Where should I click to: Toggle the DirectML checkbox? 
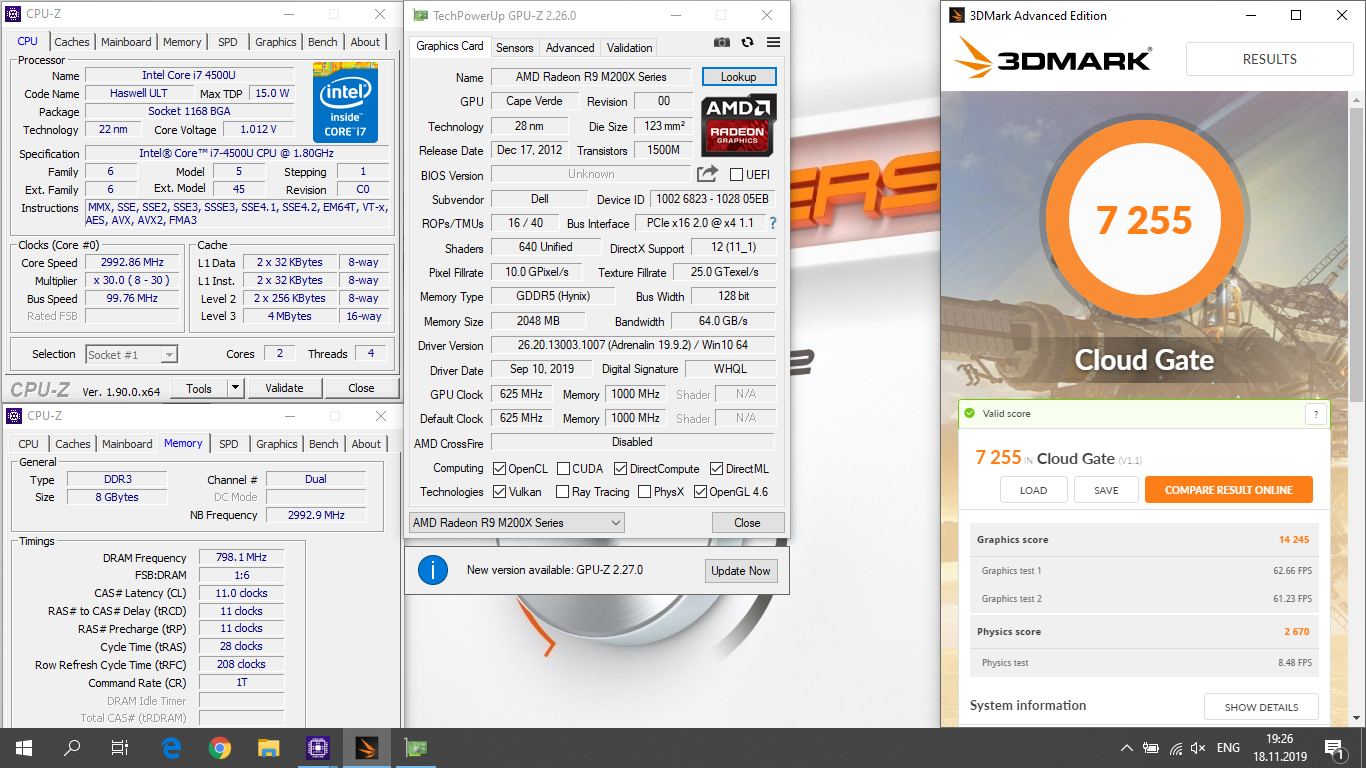717,468
